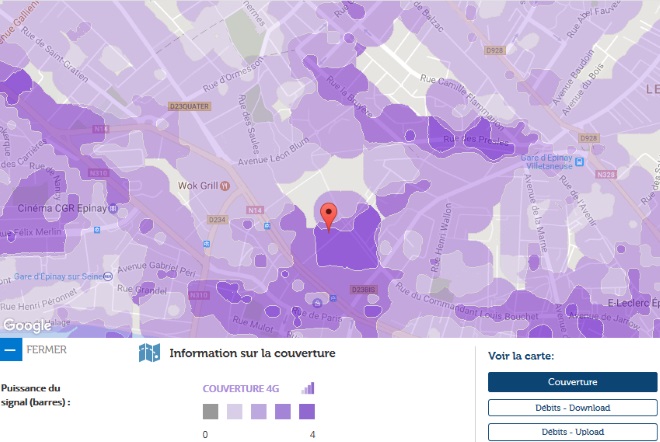Image resolution: width=660 pixels, height=442 pixels.
Task: Select the Cinéma CGR Epinay map icon
Action: pyautogui.click(x=112, y=209)
